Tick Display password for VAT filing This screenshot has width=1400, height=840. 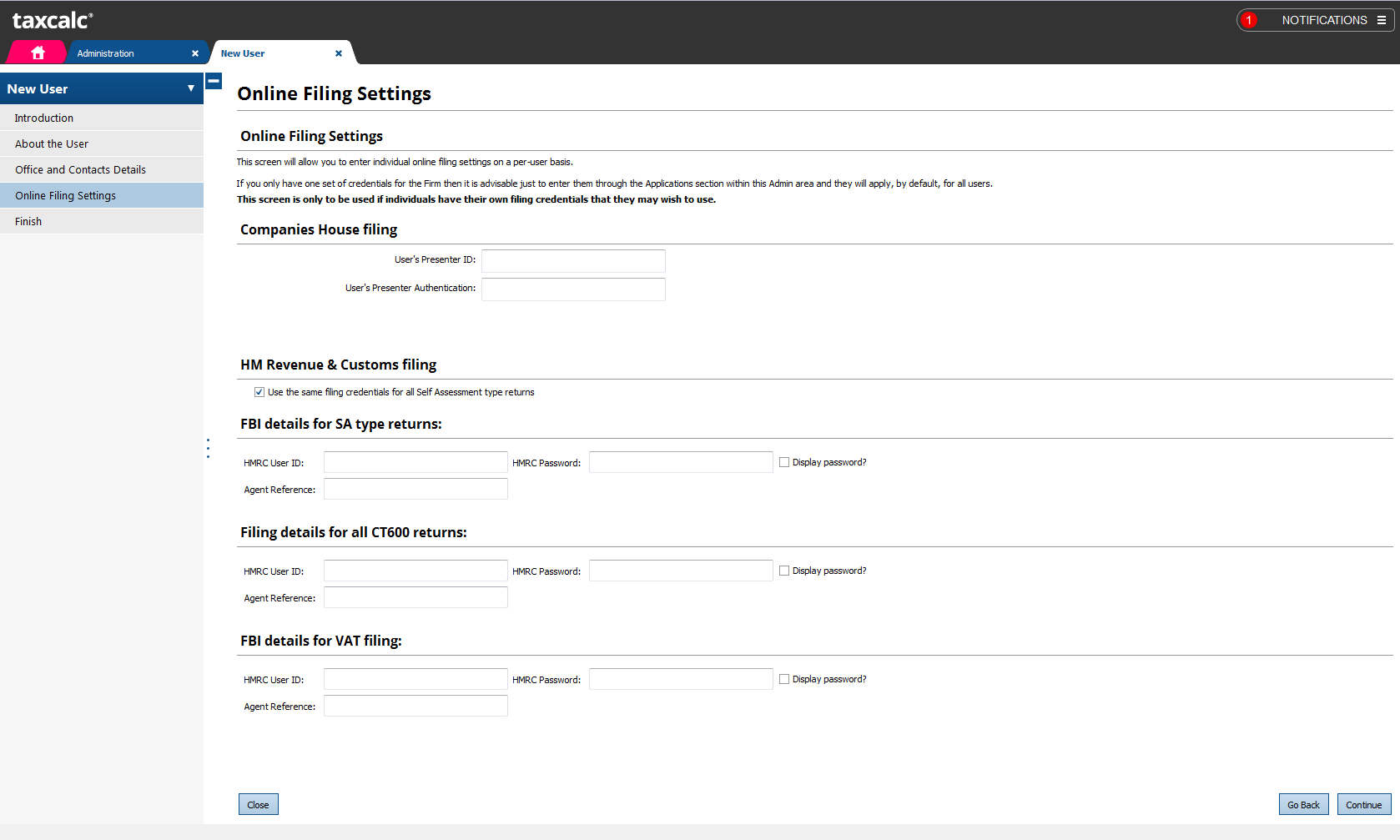[x=784, y=679]
